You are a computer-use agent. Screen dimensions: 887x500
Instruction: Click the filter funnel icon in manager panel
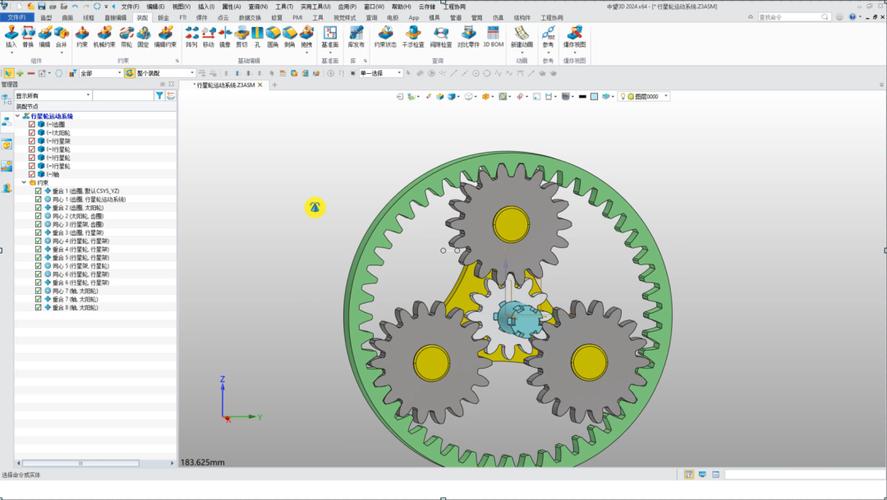[x=160, y=96]
